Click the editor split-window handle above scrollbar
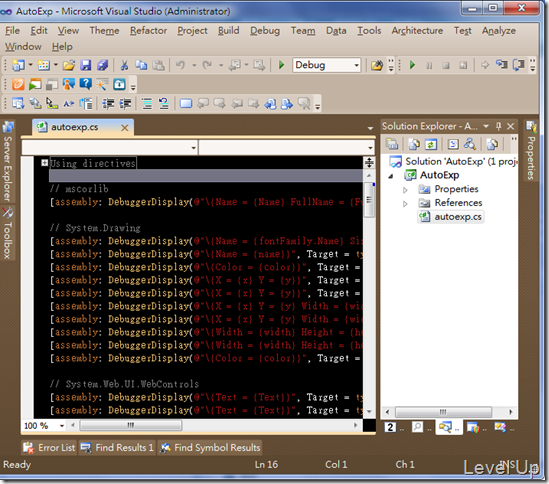 [369, 163]
